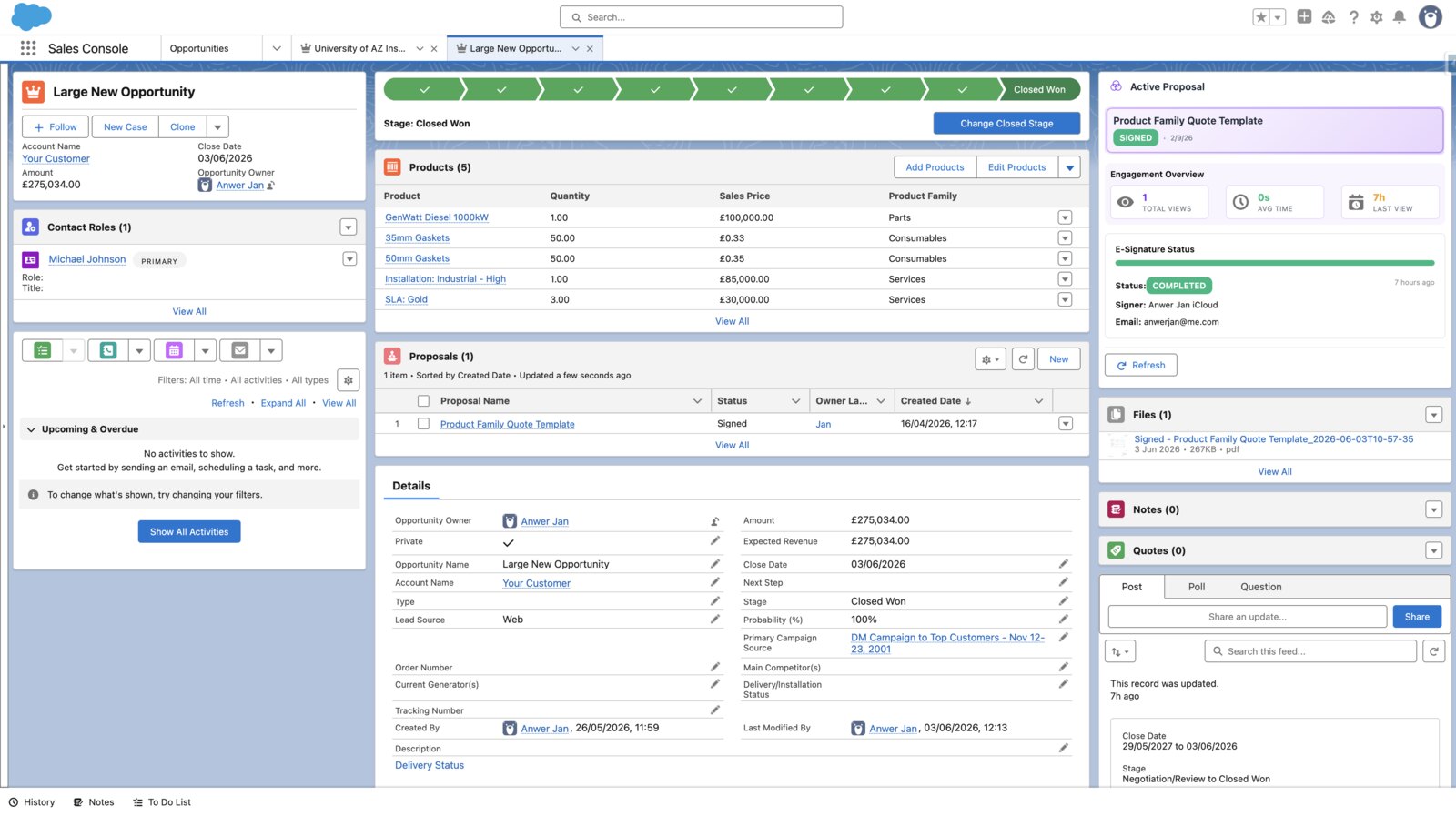This screenshot has height=816, width=1456.
Task: Close the Large New Opportunity tab
Action: click(x=590, y=49)
